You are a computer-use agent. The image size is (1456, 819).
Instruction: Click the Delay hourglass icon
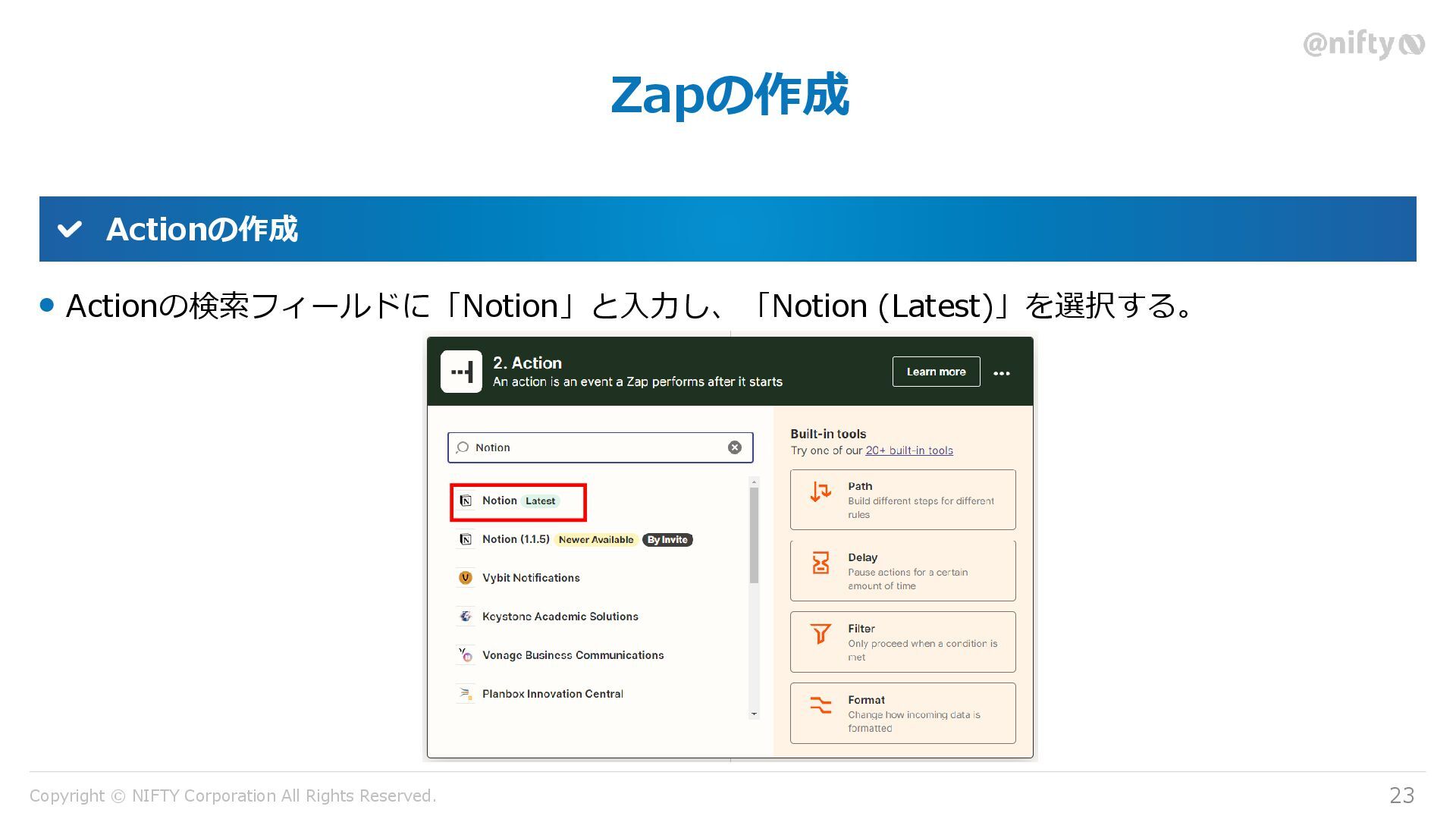click(821, 563)
